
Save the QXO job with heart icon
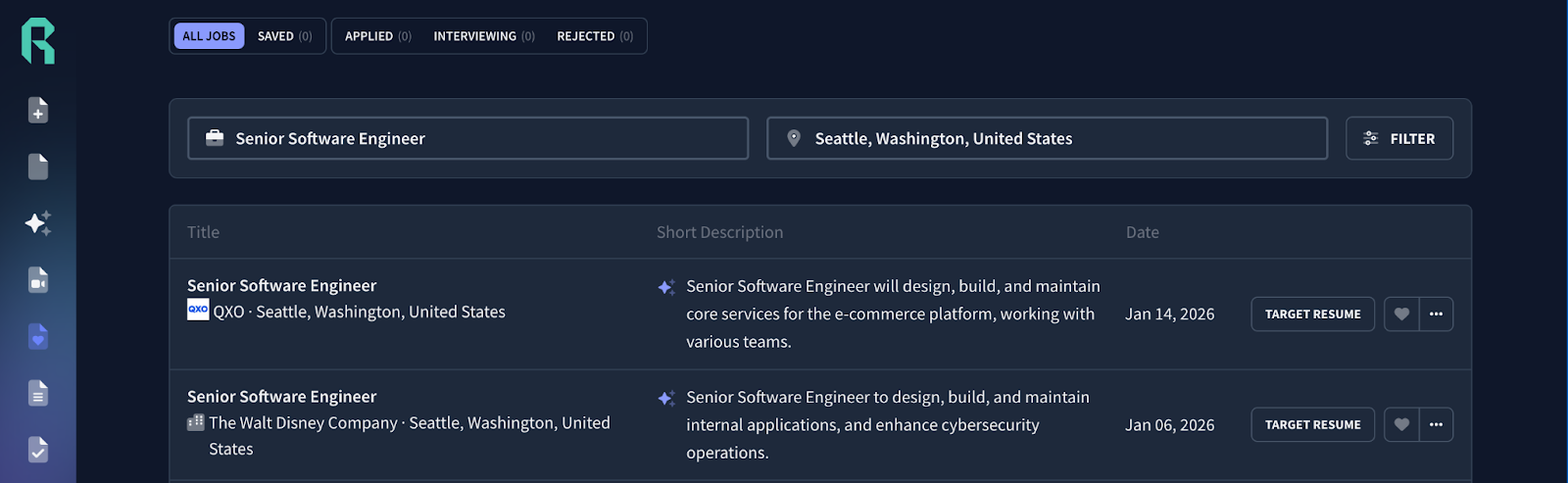(1401, 314)
